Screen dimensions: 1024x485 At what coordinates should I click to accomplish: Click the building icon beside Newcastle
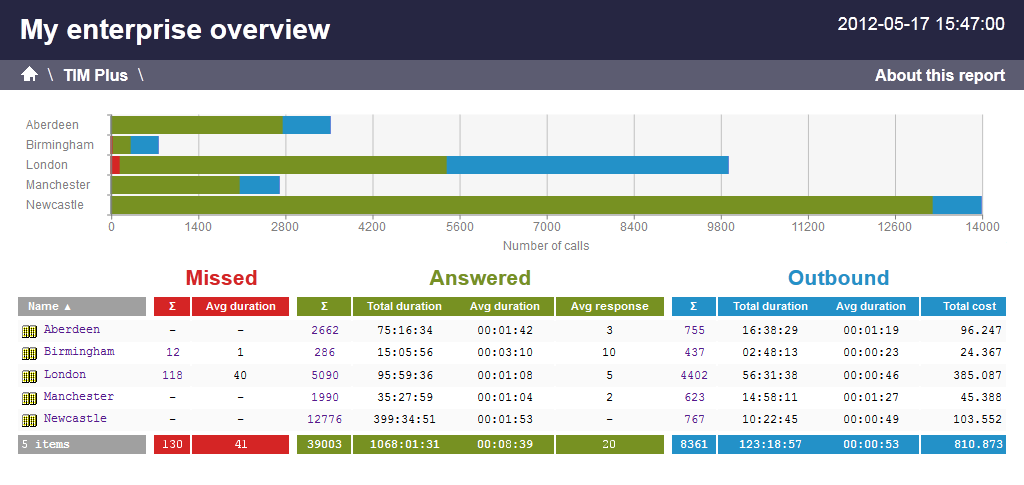29,419
